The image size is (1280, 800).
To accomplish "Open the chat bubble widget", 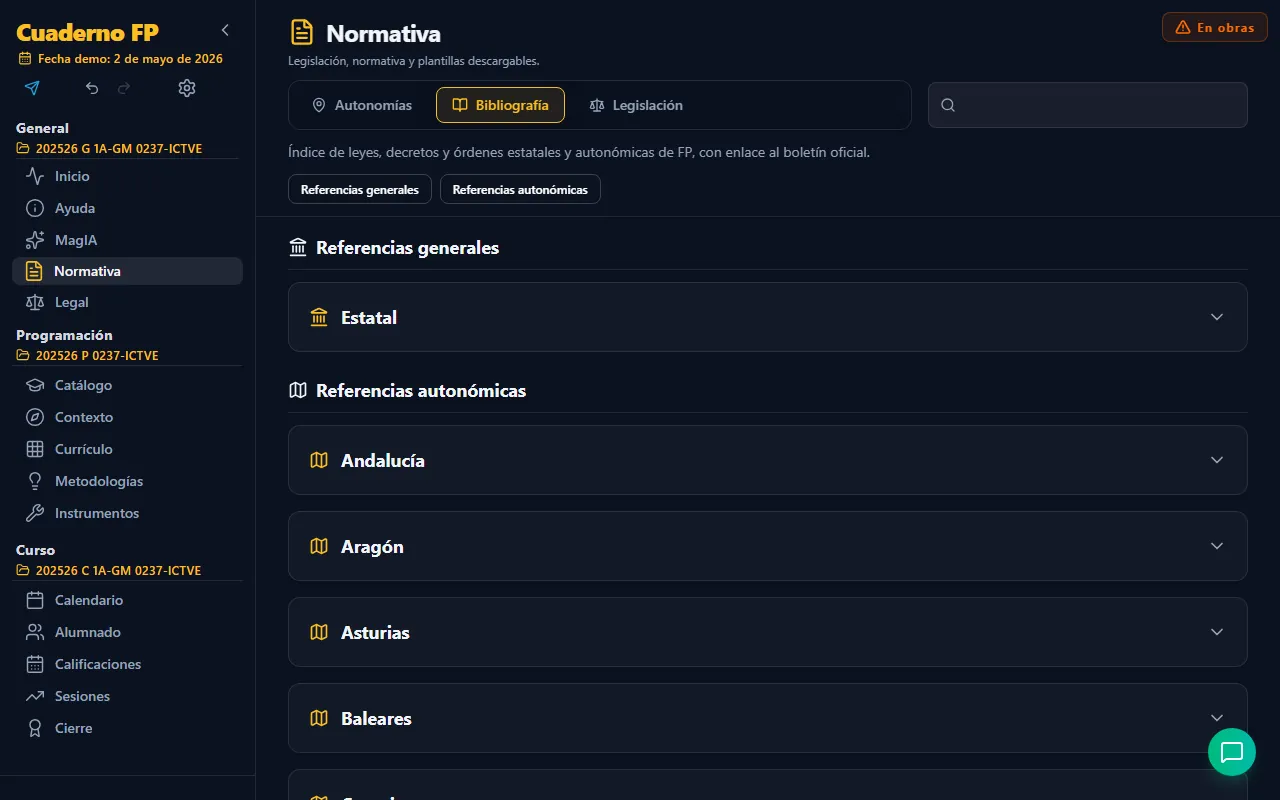I will (1232, 752).
